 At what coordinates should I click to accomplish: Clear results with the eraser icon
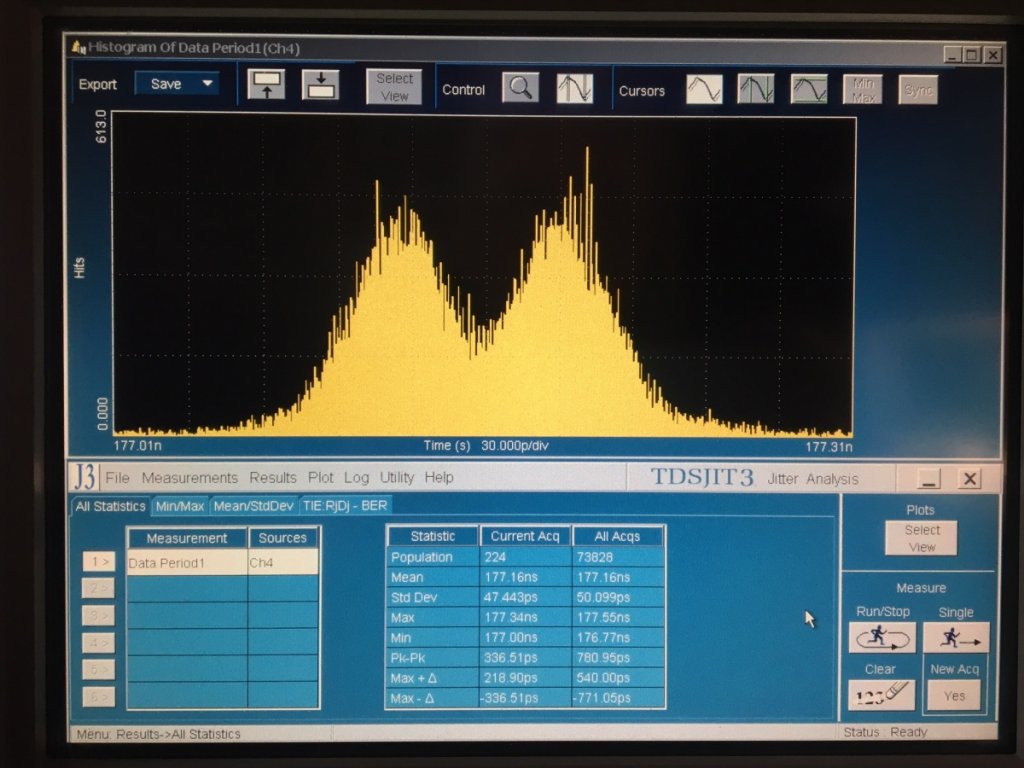point(881,694)
